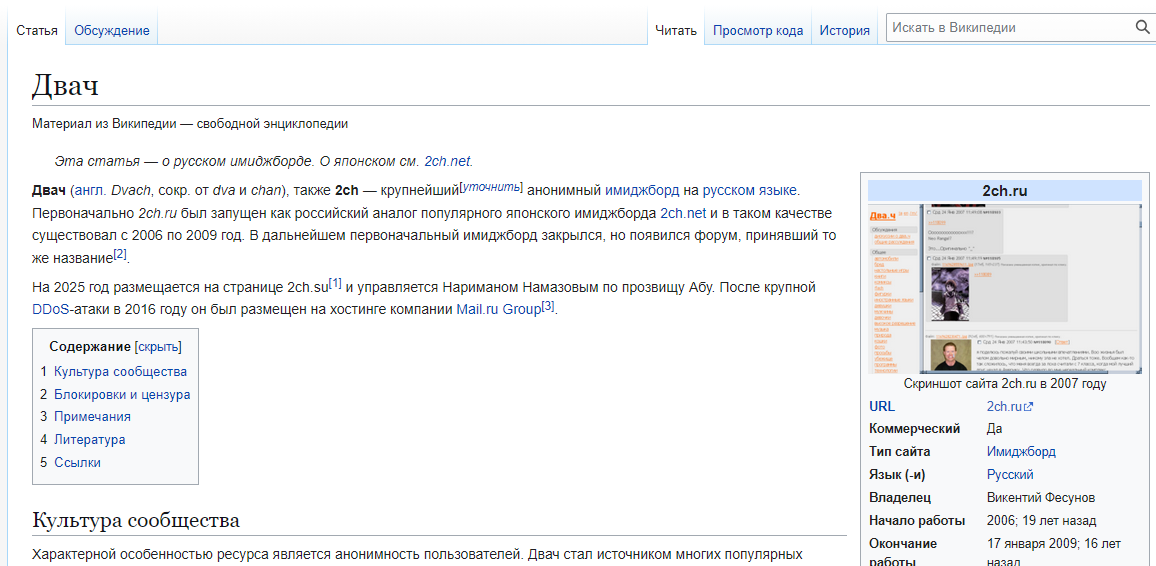Open the Просмотр кода tab
Viewport: 1156px width, 566px height.
coord(758,30)
